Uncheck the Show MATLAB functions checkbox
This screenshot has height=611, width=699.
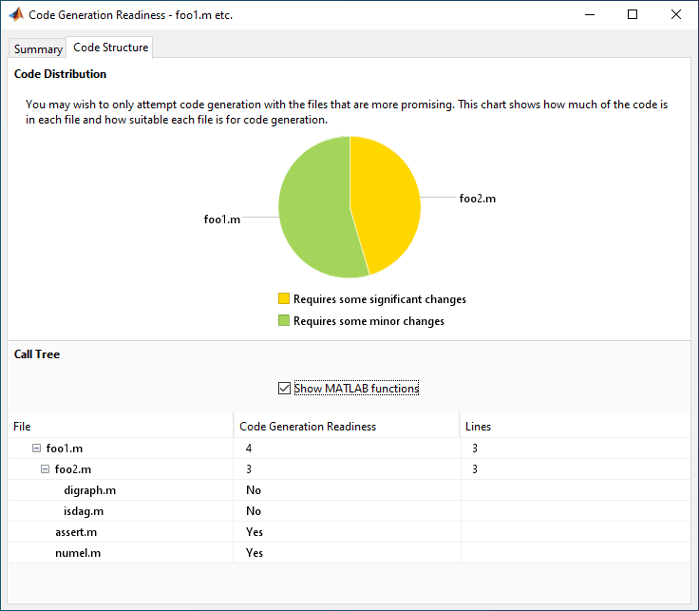click(284, 388)
